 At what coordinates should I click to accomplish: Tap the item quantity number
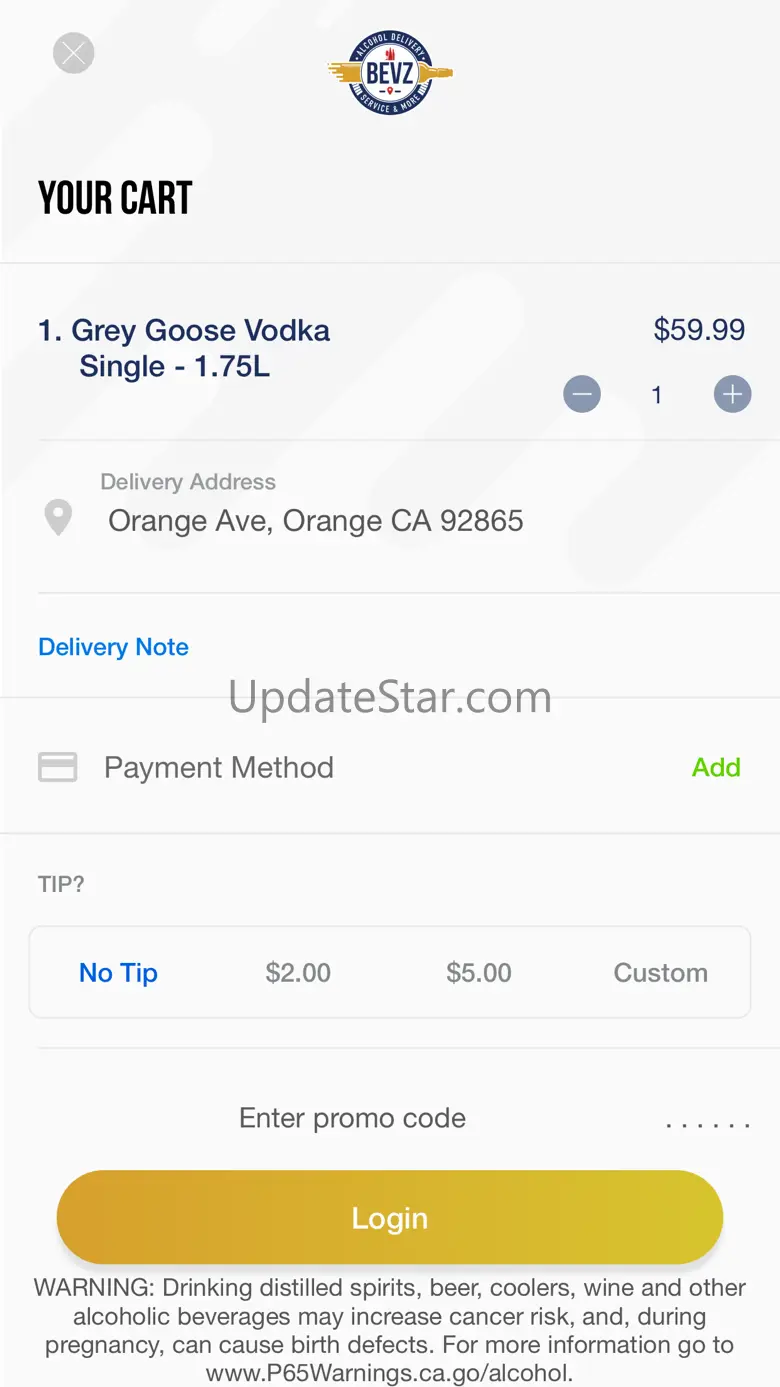(x=657, y=395)
